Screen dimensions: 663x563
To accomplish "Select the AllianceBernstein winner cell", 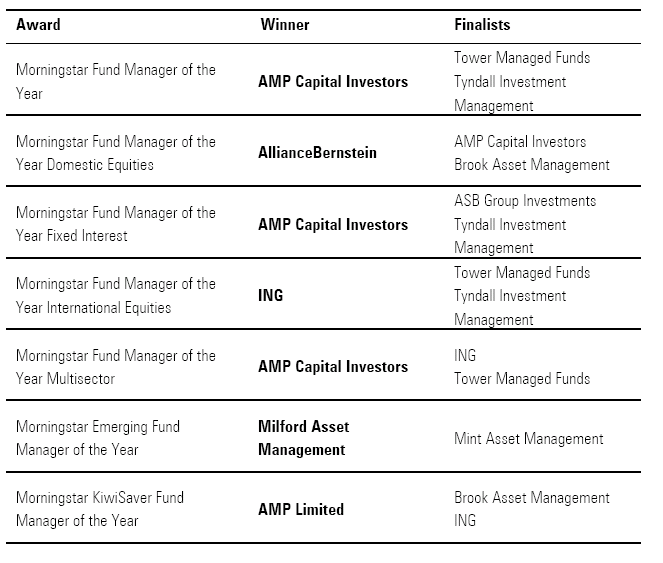I will tap(317, 153).
